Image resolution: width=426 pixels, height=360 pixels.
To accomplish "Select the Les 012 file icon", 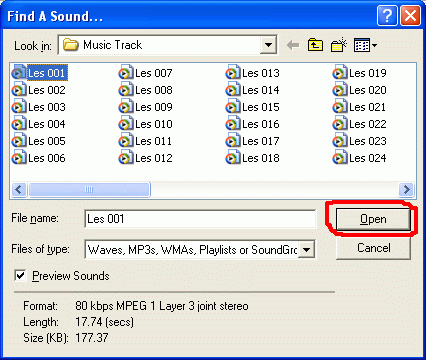I will [x=126, y=158].
